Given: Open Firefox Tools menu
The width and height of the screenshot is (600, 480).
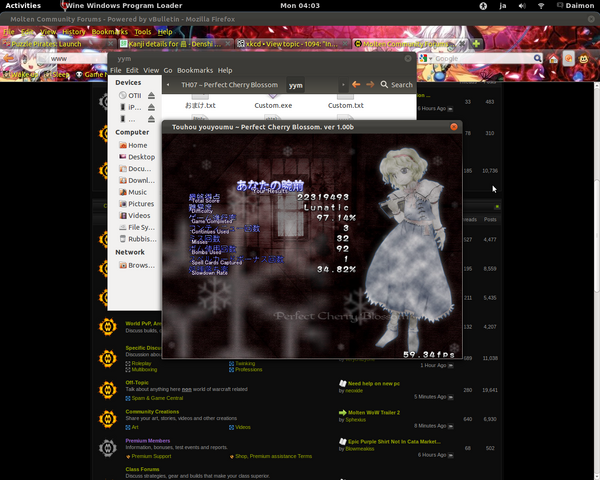Looking at the screenshot, I should tap(143, 32).
